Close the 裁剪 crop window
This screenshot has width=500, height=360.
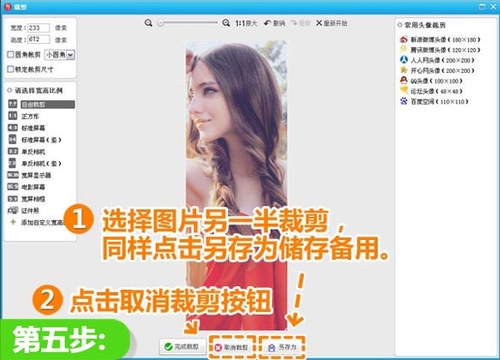(x=493, y=7)
